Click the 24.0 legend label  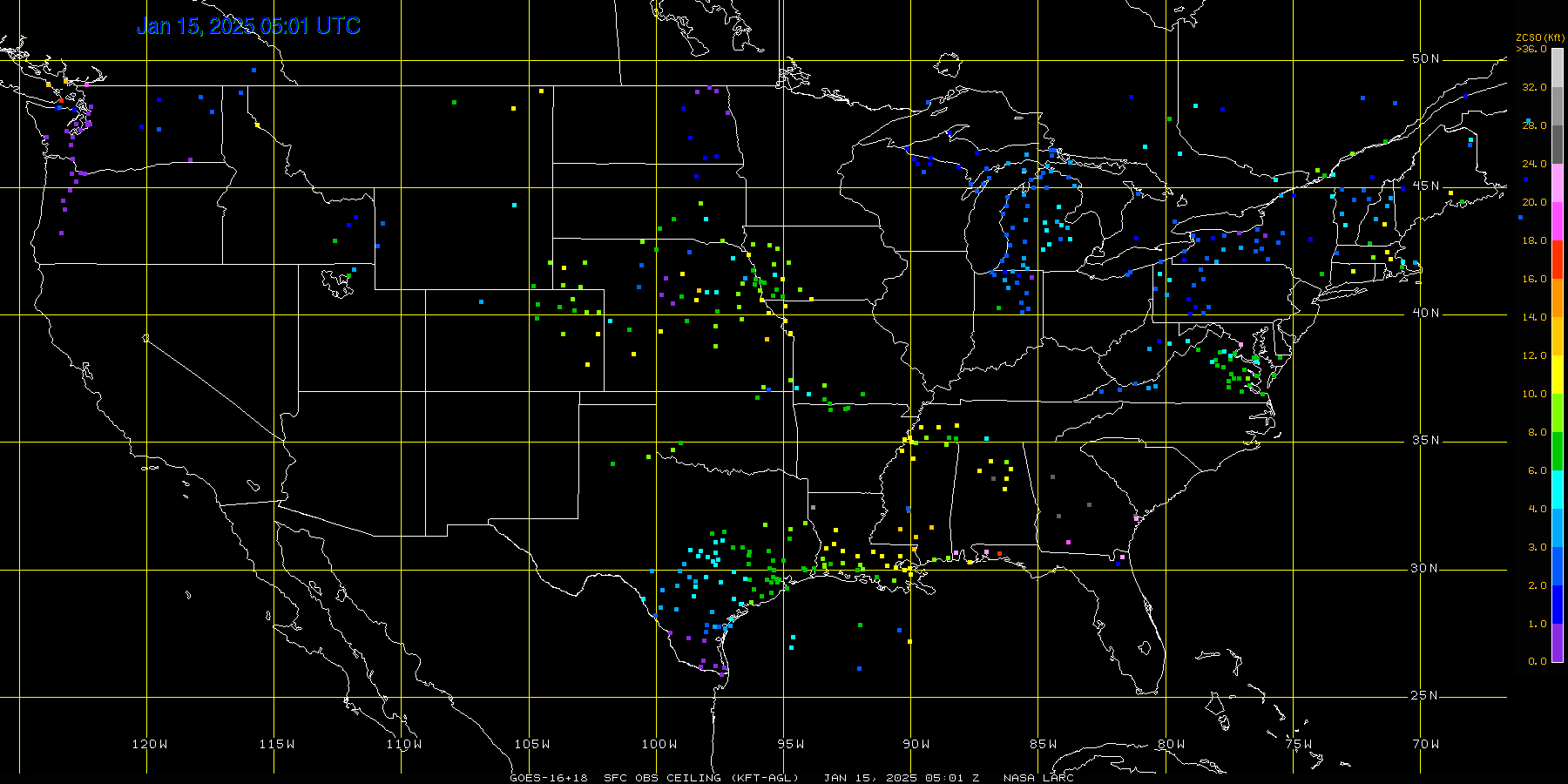pos(1535,164)
